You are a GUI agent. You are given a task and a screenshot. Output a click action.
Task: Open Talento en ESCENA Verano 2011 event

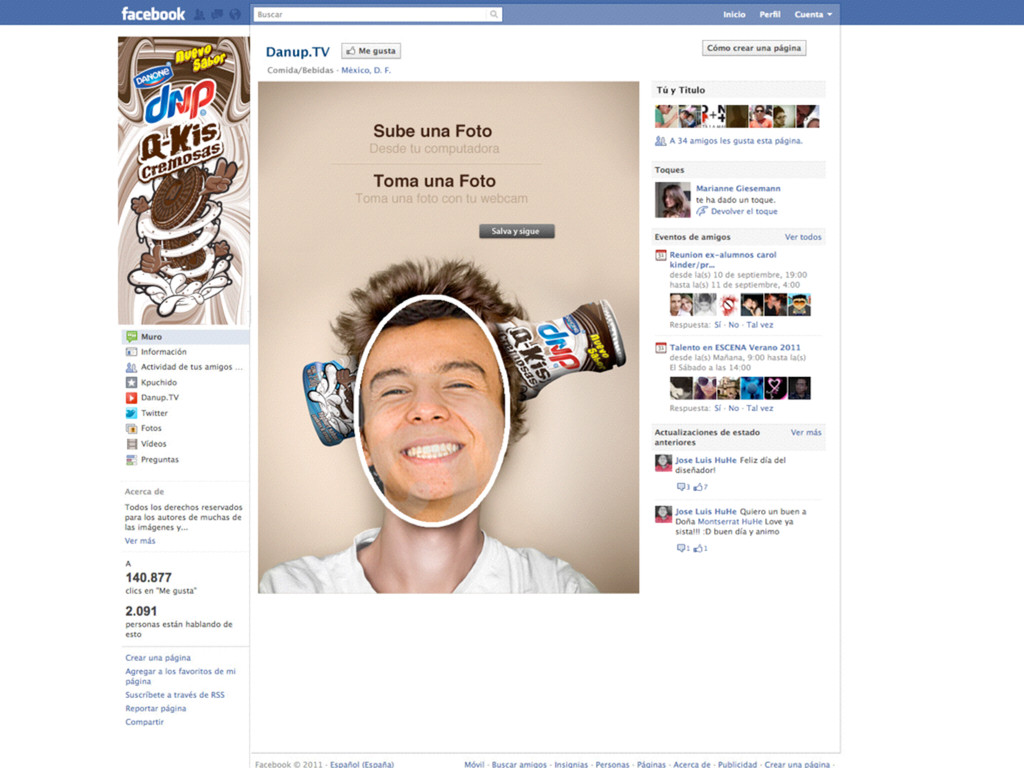pyautogui.click(x=735, y=347)
